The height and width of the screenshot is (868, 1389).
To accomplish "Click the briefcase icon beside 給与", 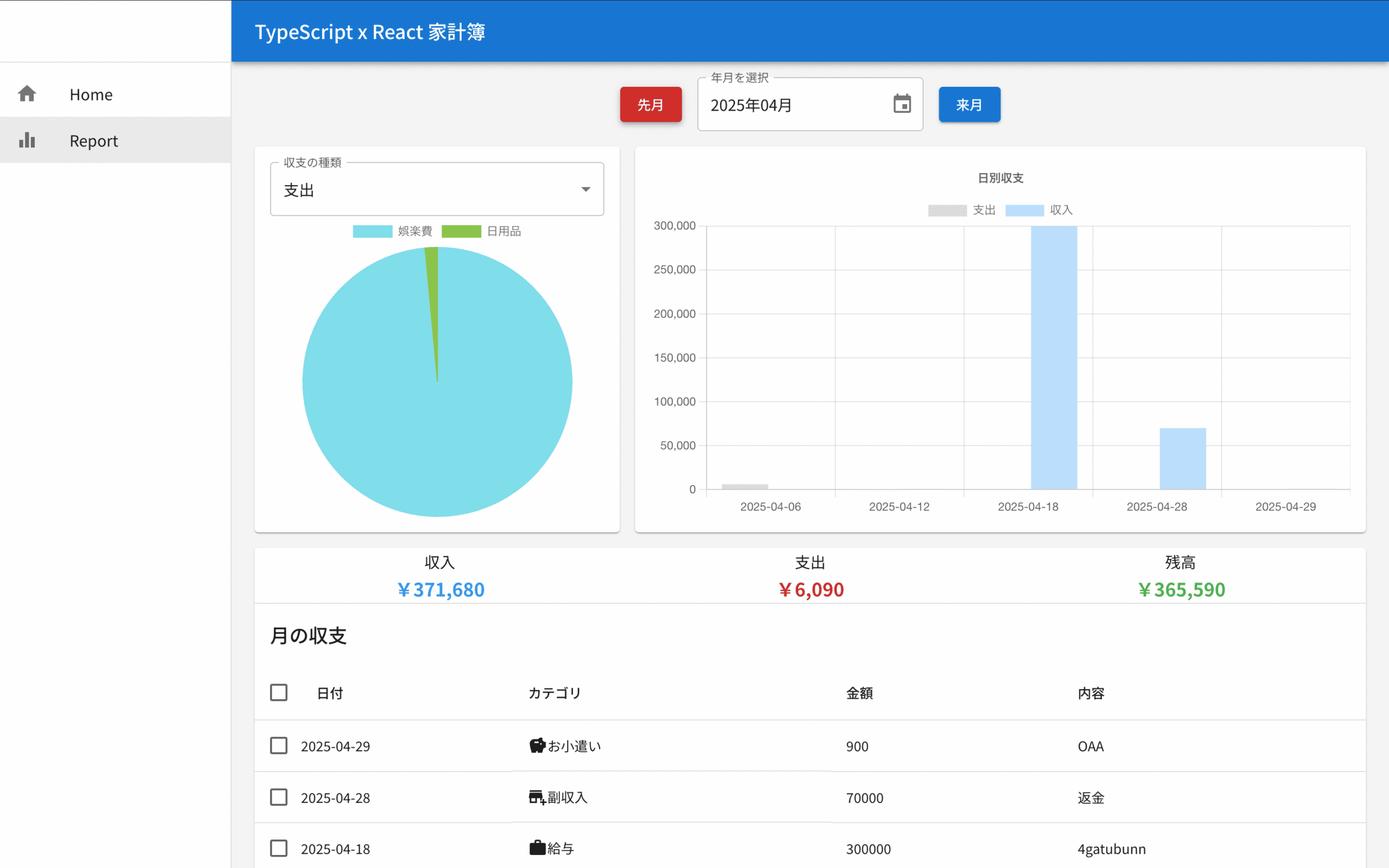I will [537, 848].
